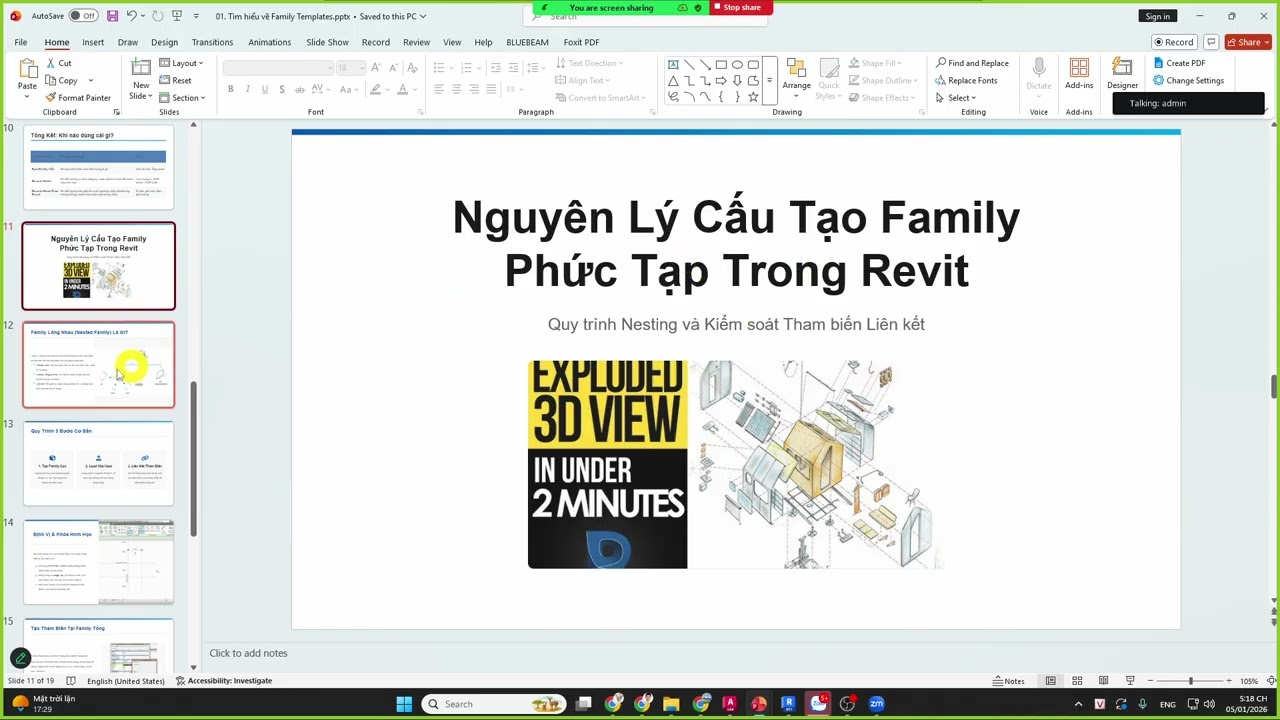Switch to the Design tab
This screenshot has width=1280, height=720.
164,42
